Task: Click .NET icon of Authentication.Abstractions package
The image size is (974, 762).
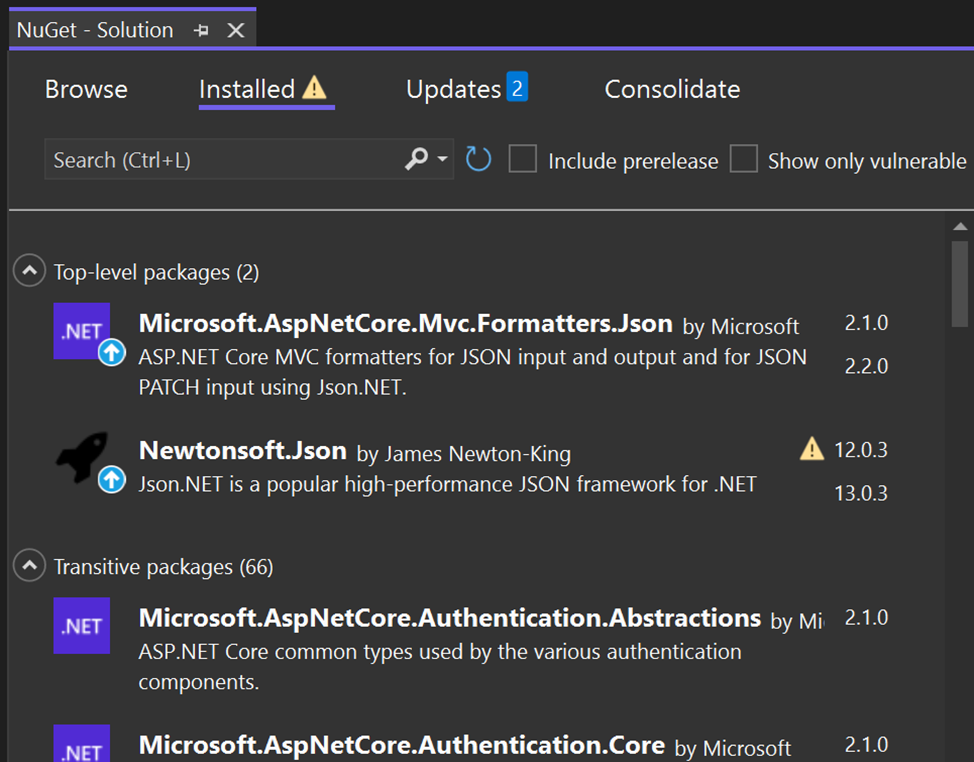Action: pyautogui.click(x=81, y=625)
